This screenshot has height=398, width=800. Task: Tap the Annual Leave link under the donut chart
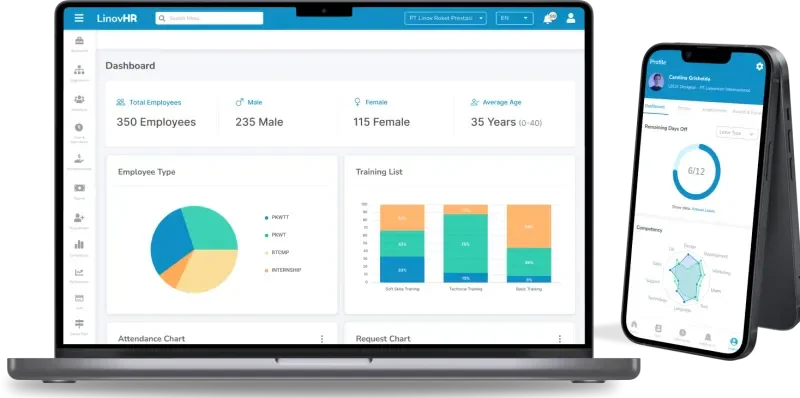tap(703, 210)
